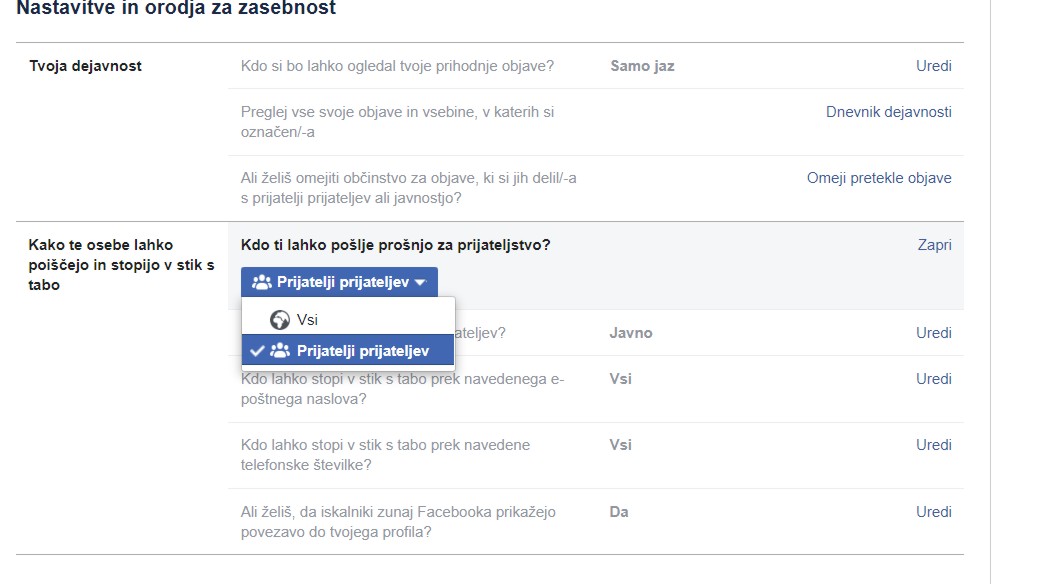This screenshot has width=1037, height=584.
Task: Click the question about viewing your future posts
Action: point(397,66)
